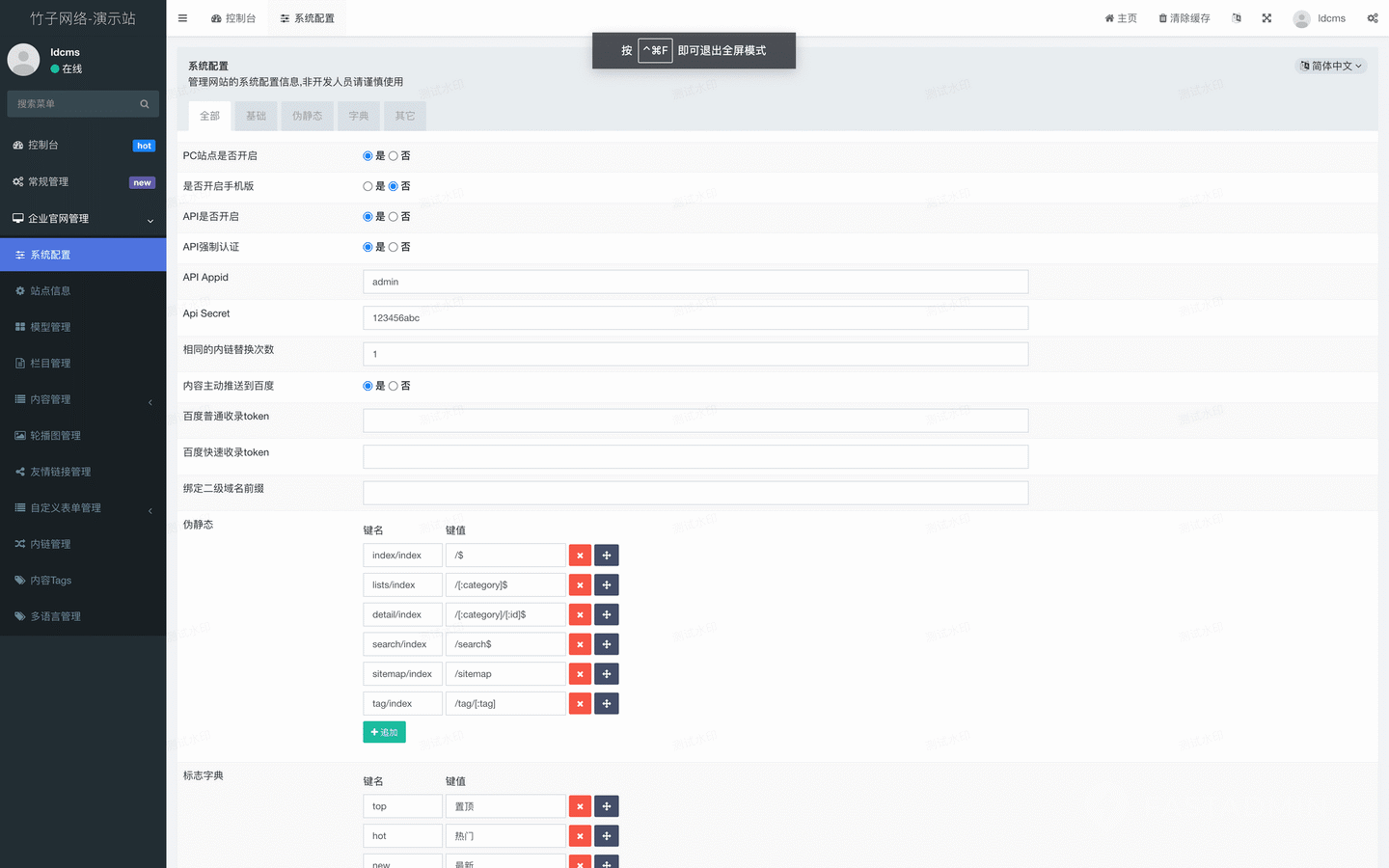Image resolution: width=1389 pixels, height=868 pixels.
Task: Go to 主页 link in header
Action: (x=1121, y=18)
